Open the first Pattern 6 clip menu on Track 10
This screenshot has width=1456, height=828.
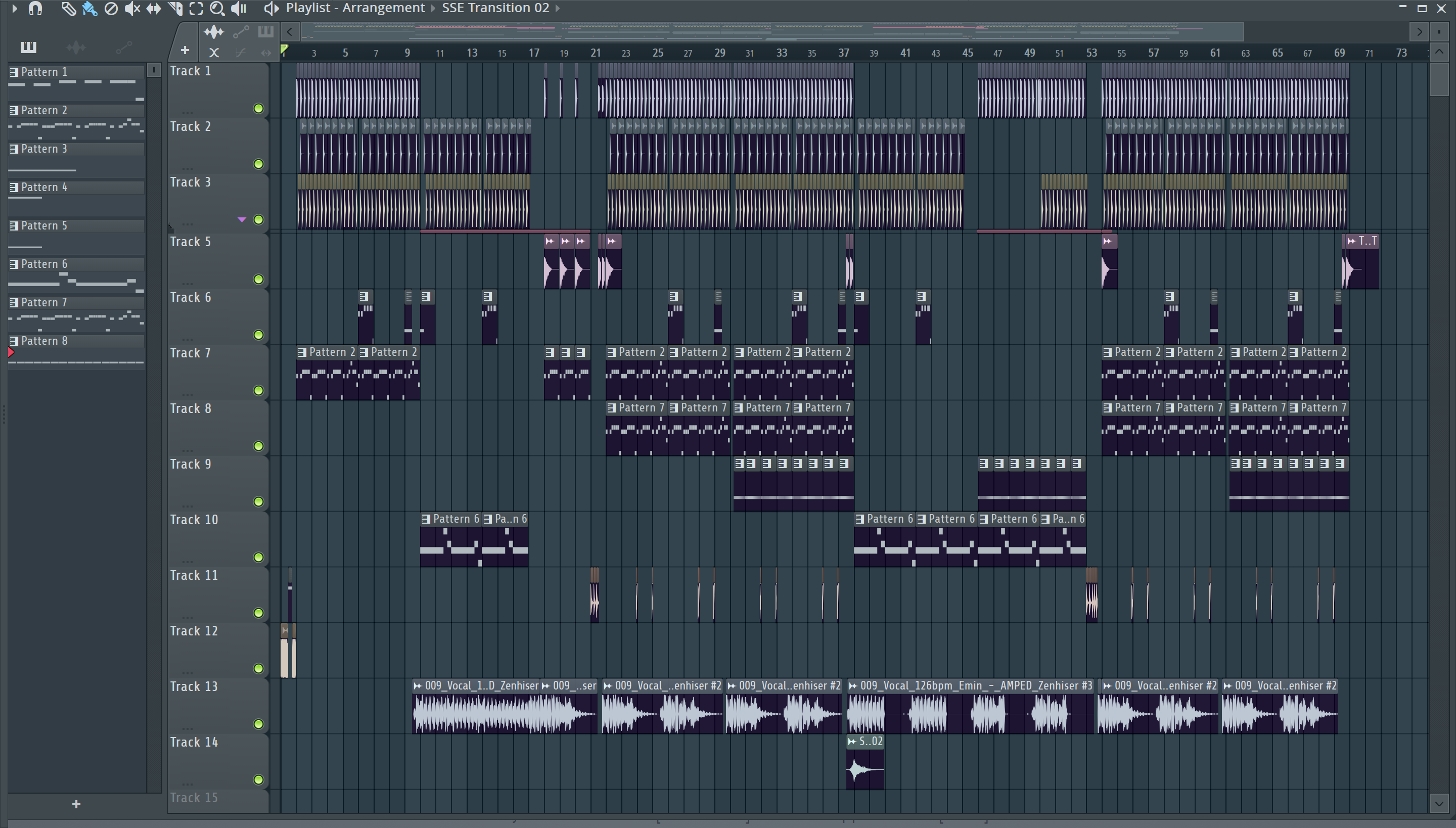(426, 519)
